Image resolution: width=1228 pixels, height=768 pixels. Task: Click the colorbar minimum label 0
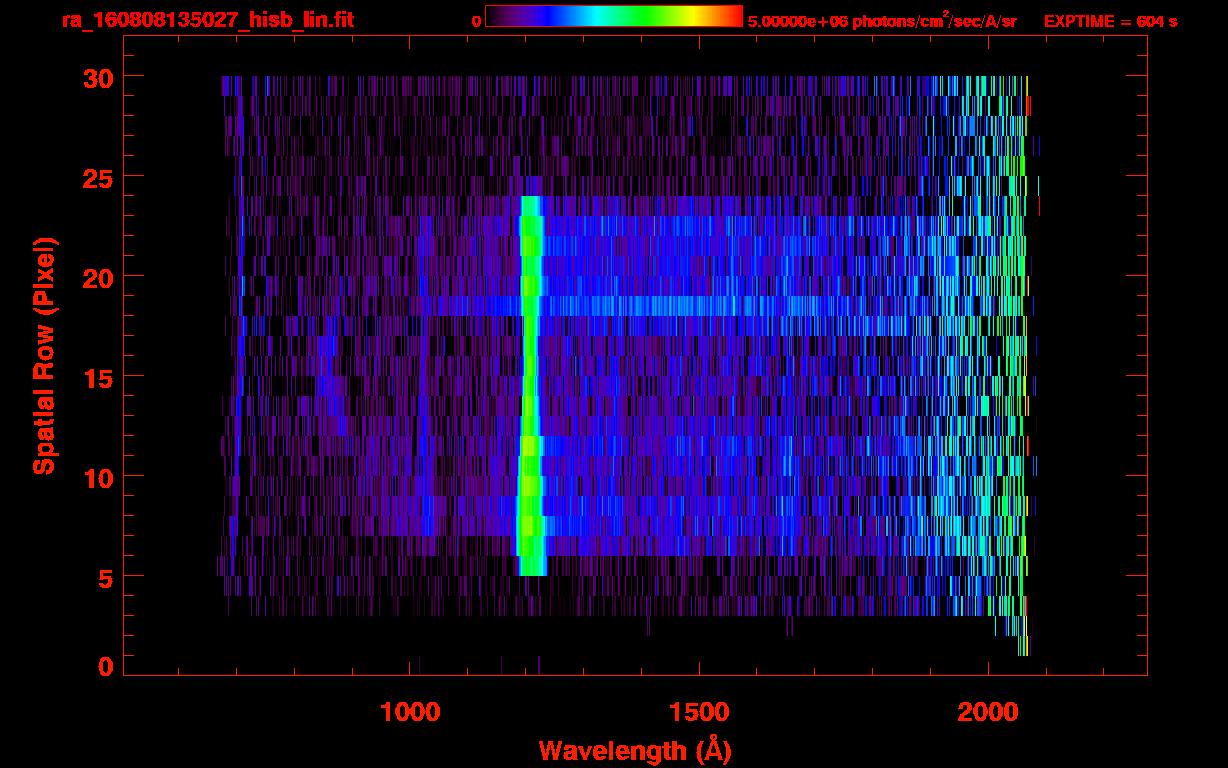(476, 21)
